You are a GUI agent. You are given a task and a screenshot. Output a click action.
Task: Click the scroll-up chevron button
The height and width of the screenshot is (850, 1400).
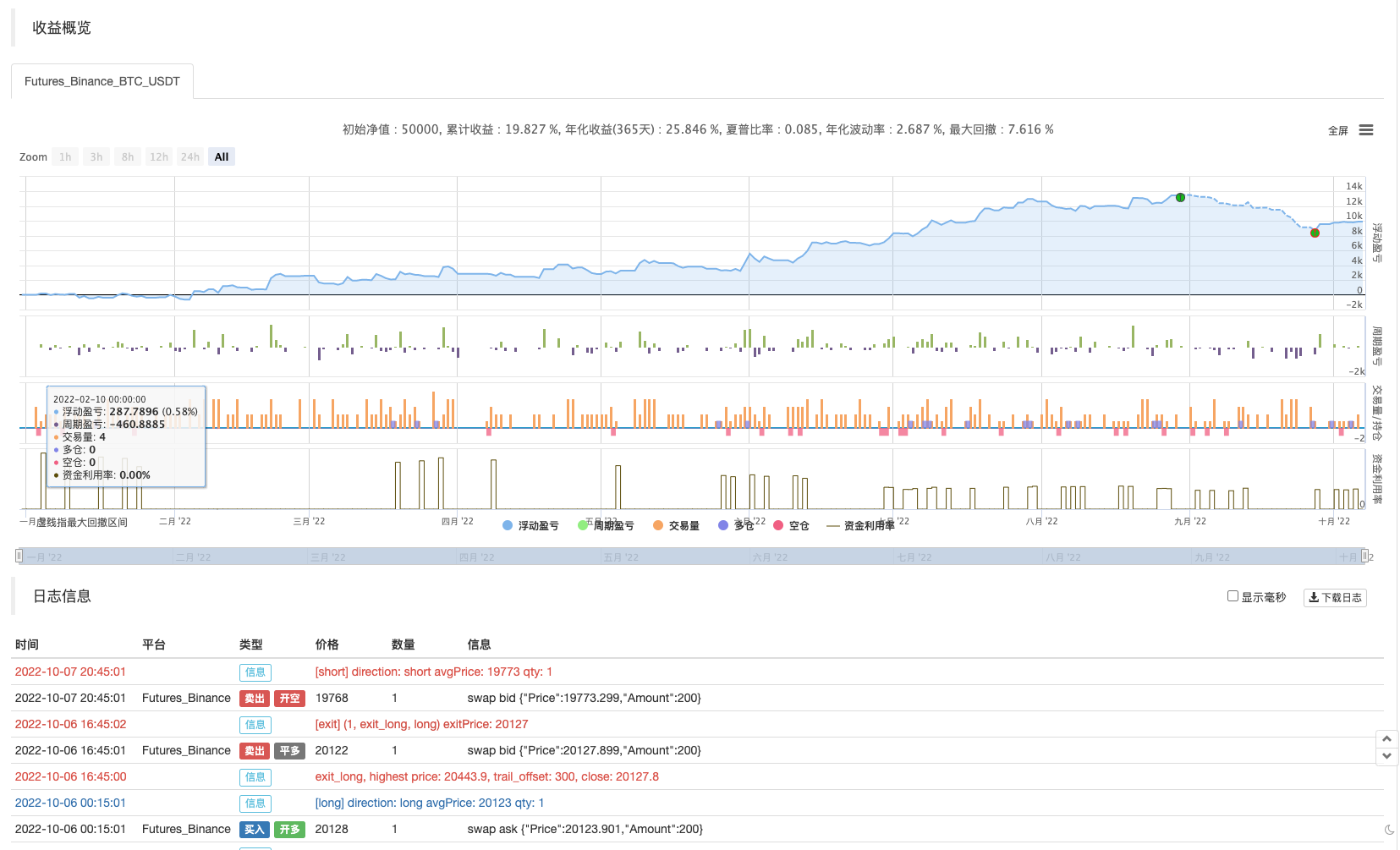coord(1386,738)
